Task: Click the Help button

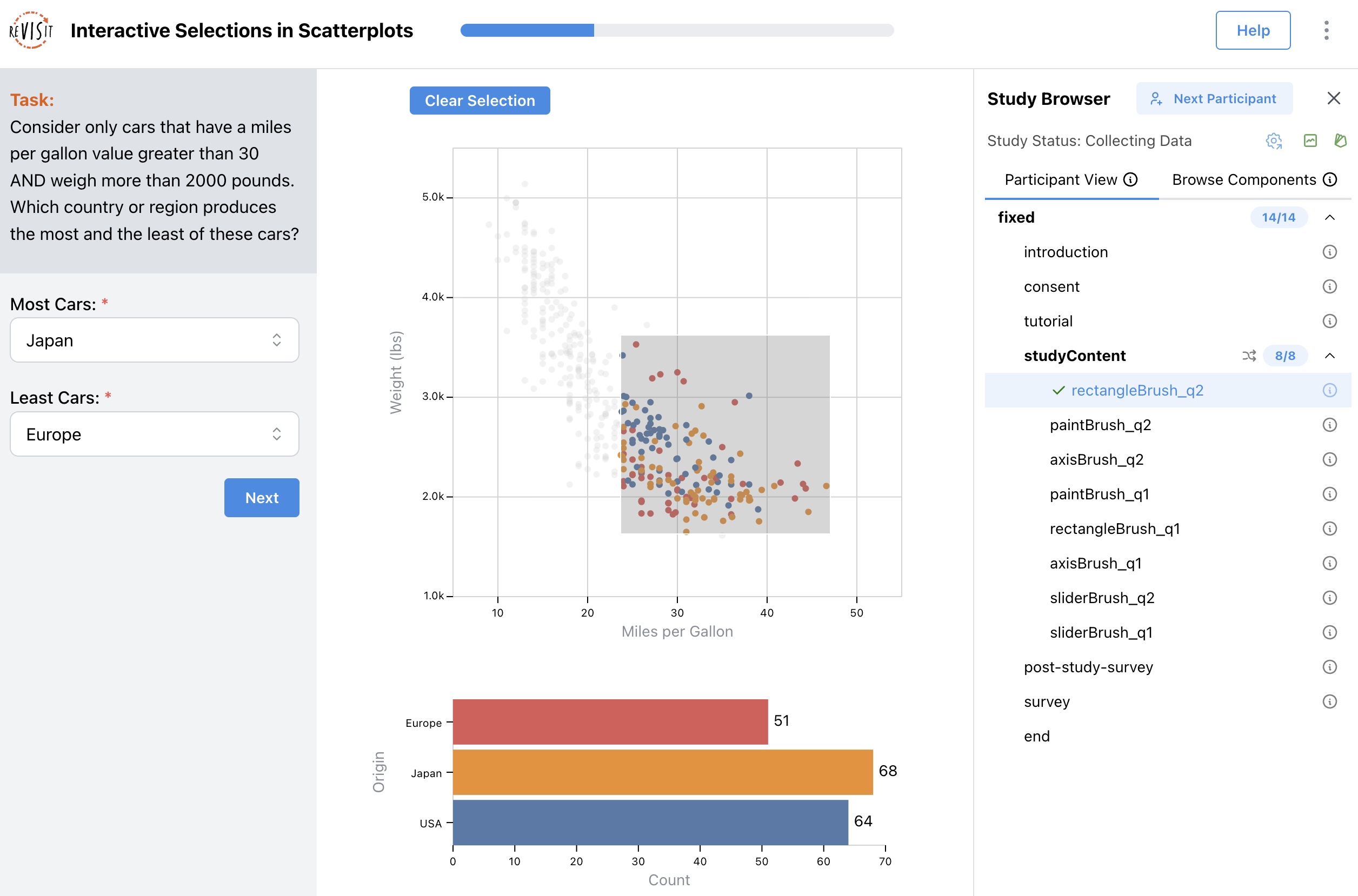Action: pyautogui.click(x=1253, y=30)
